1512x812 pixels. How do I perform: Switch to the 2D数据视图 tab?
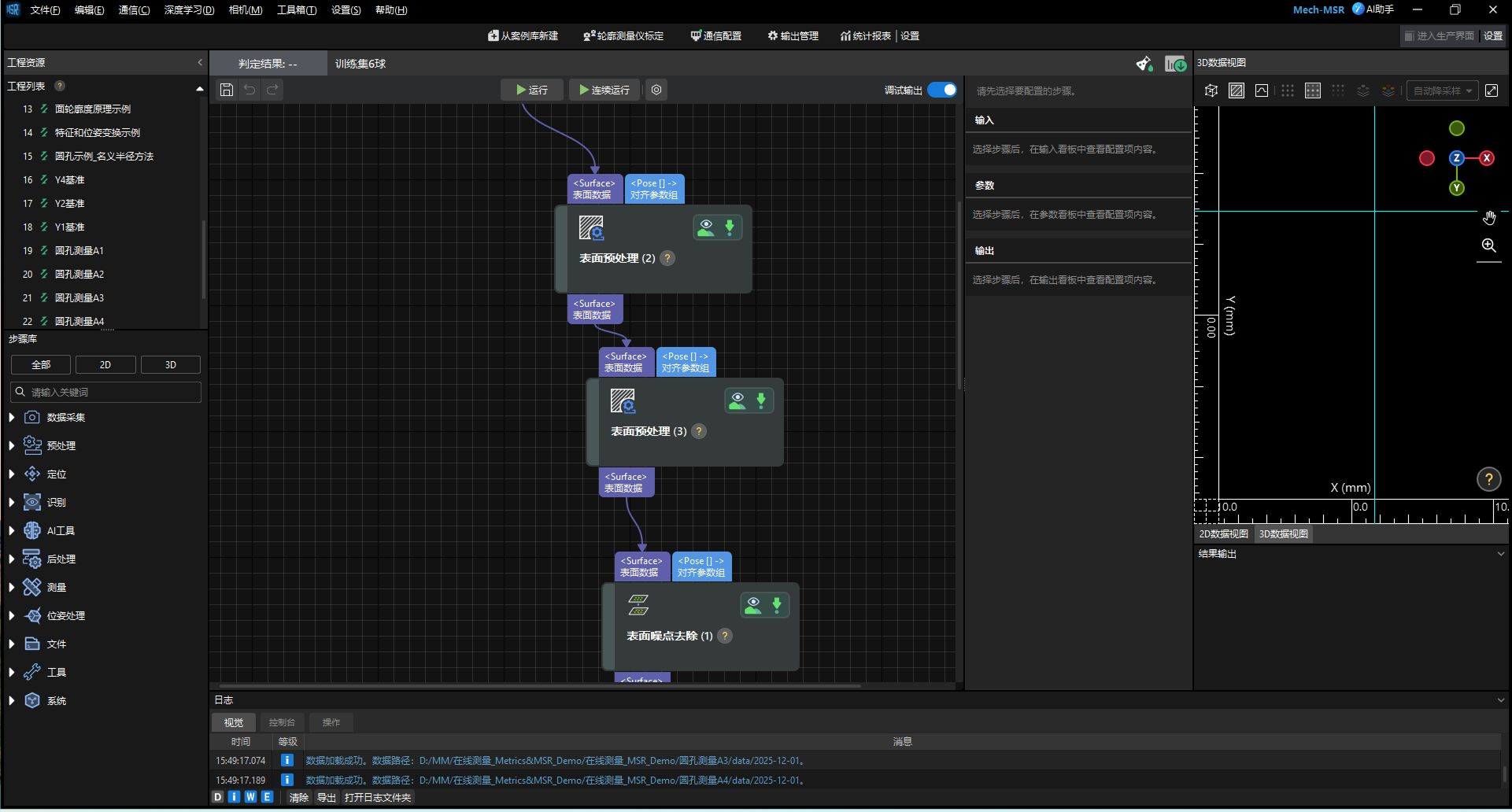1223,533
